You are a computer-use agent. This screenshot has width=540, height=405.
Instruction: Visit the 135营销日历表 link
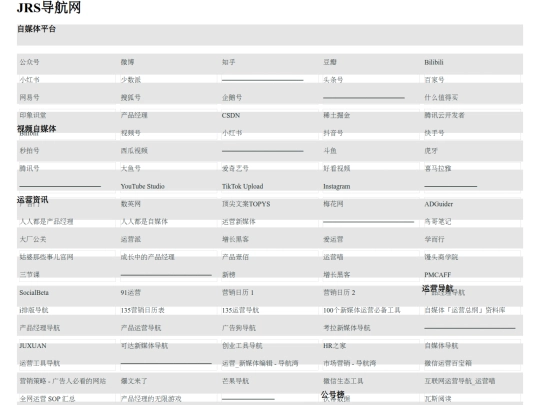(x=142, y=310)
